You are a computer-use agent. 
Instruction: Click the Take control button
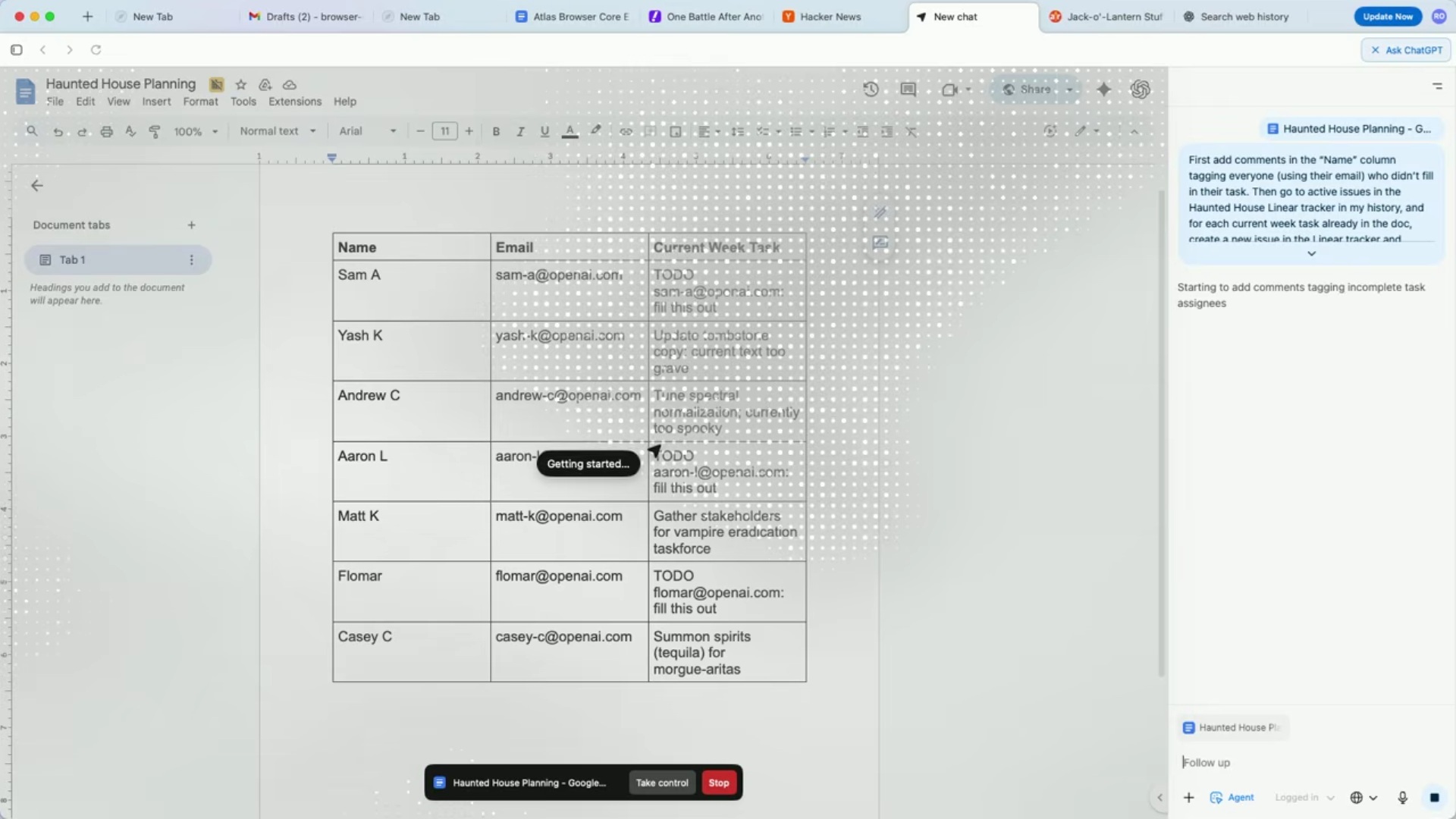661,783
